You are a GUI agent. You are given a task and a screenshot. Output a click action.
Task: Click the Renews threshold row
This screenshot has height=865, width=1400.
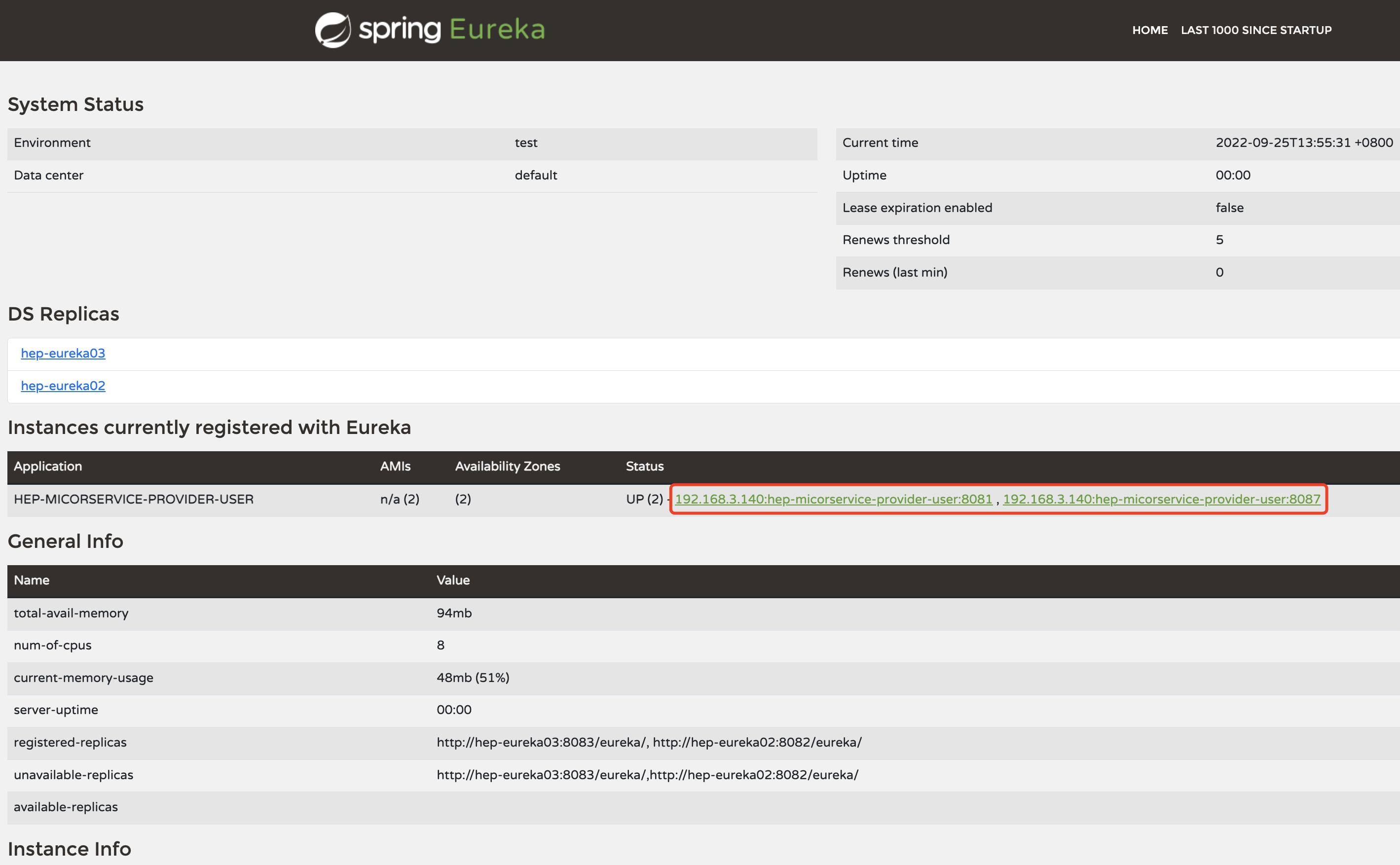point(895,240)
